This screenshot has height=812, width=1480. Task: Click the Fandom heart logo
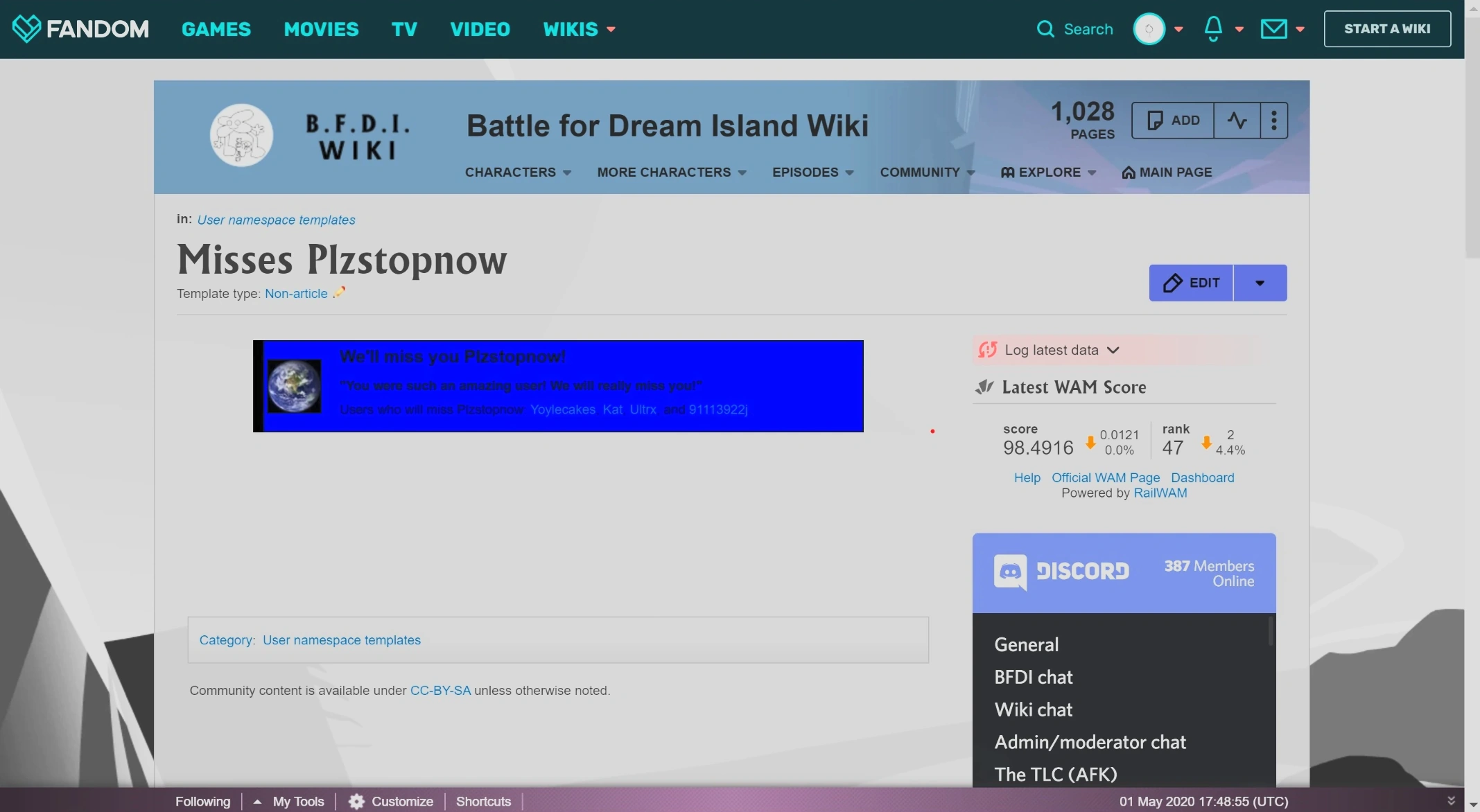27,28
